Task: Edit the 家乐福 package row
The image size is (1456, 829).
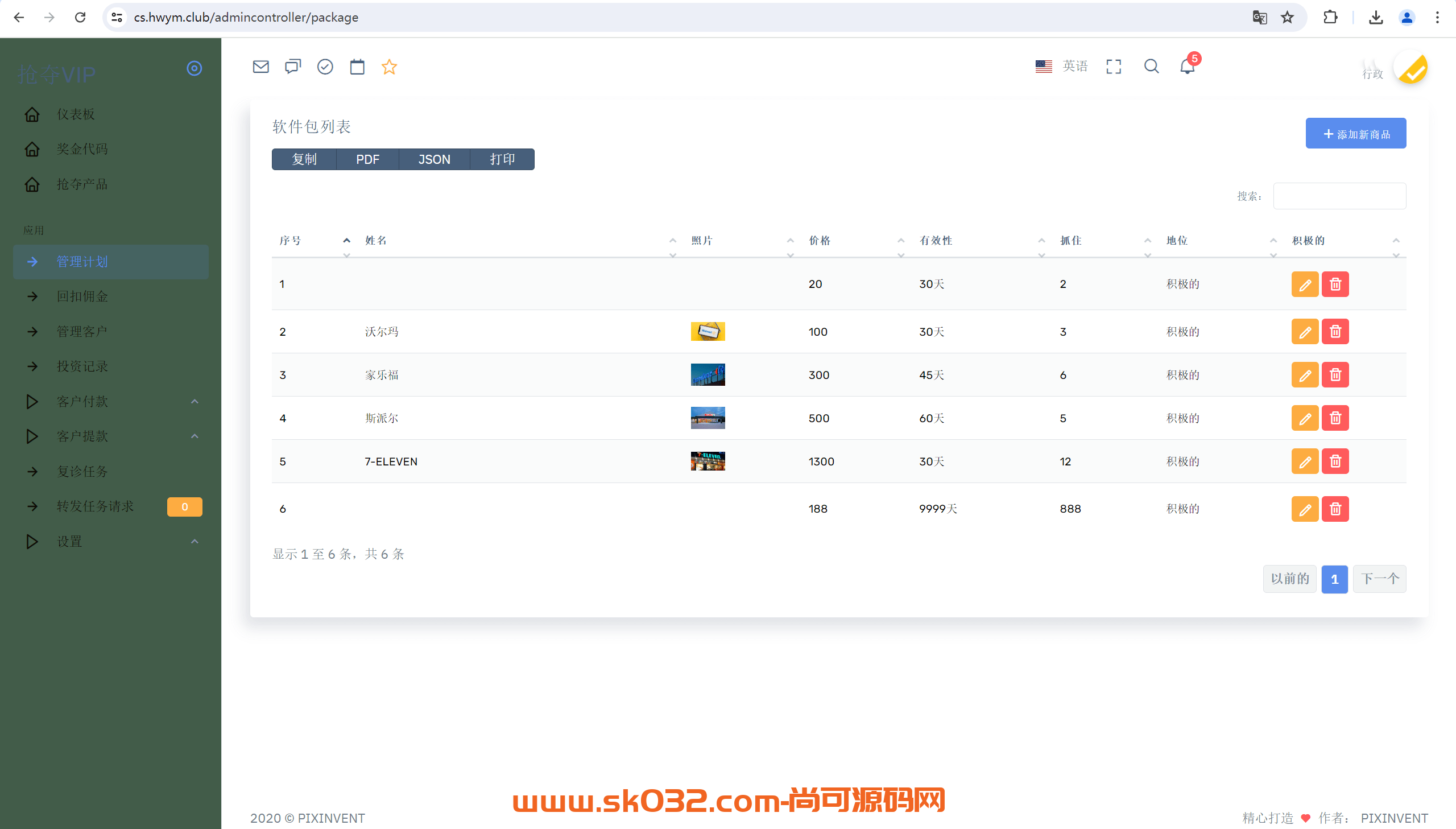Action: coord(1305,375)
